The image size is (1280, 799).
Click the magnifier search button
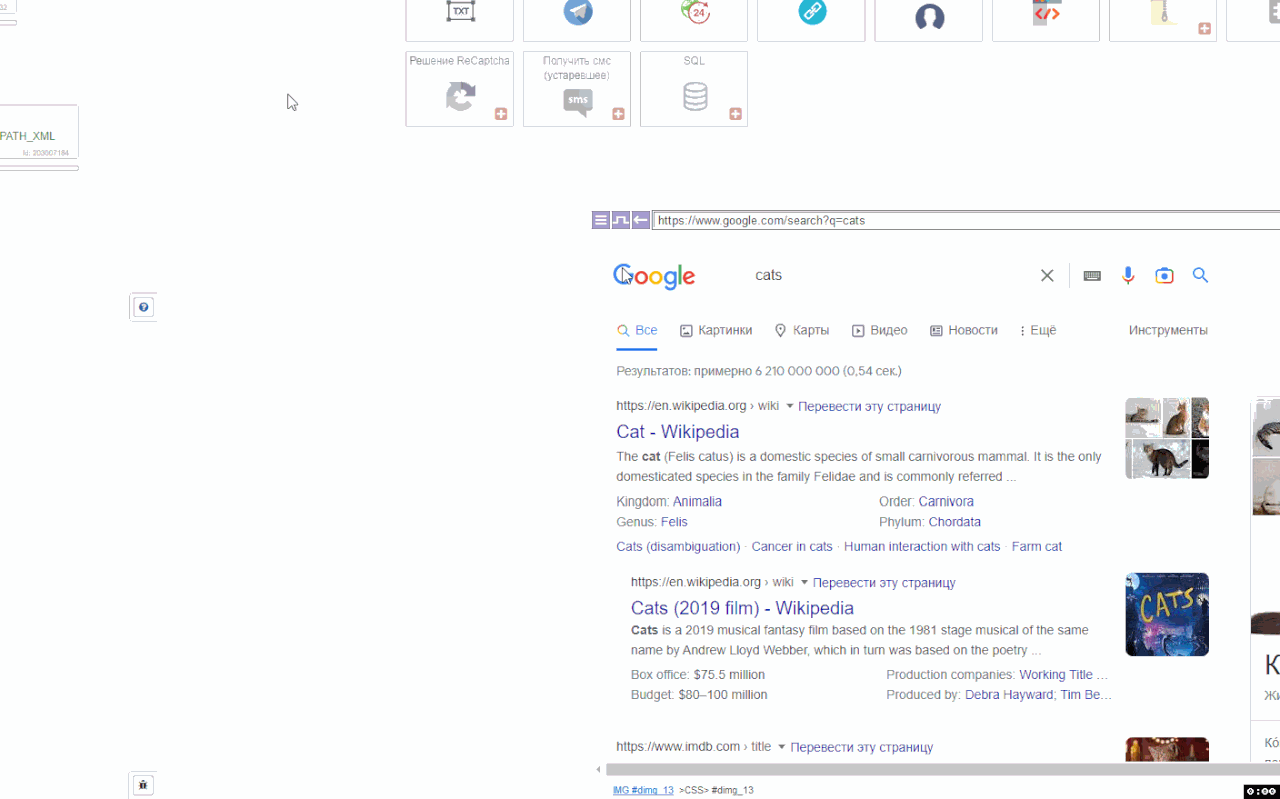coord(1200,275)
